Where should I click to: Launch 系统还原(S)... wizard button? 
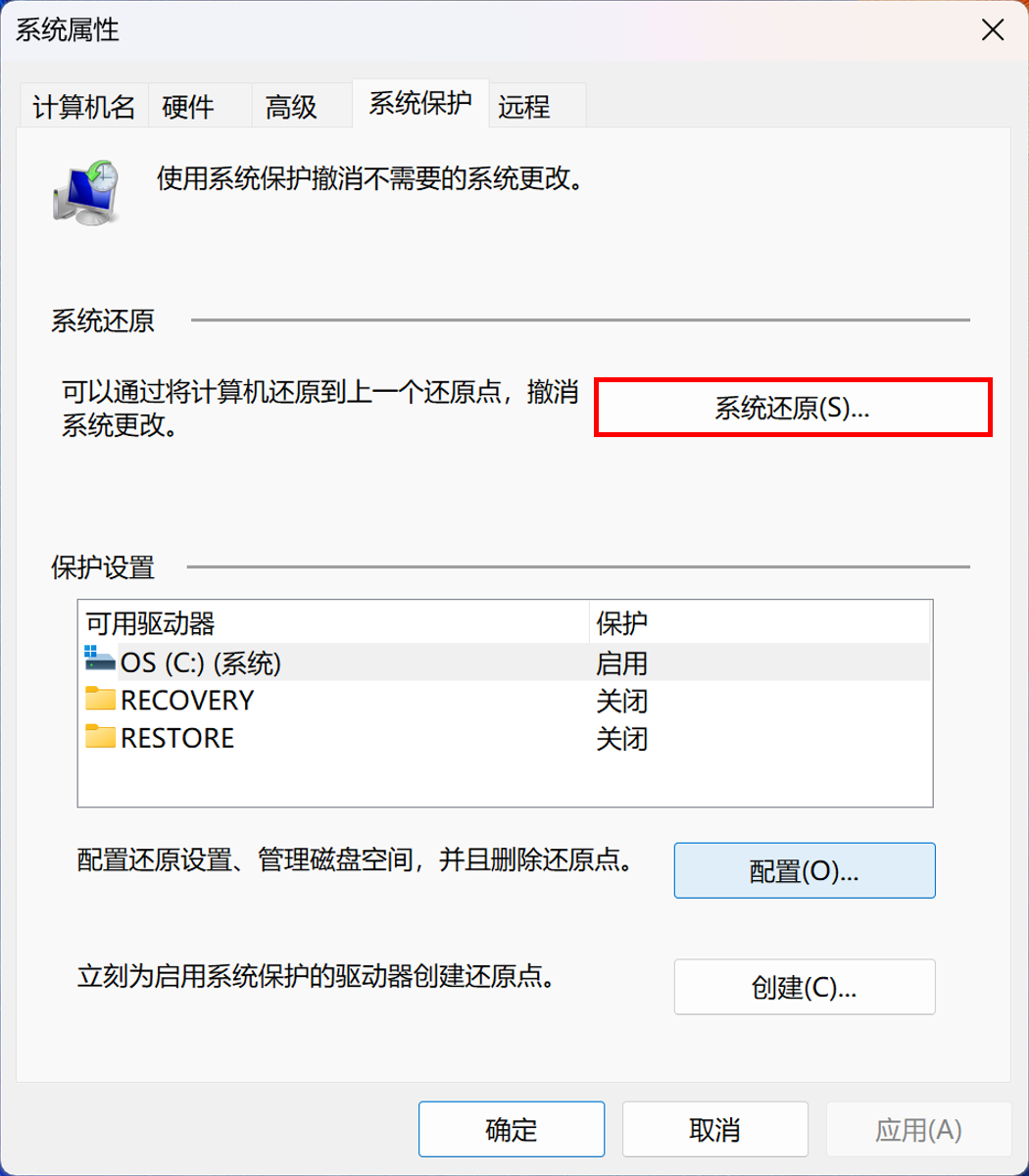793,408
